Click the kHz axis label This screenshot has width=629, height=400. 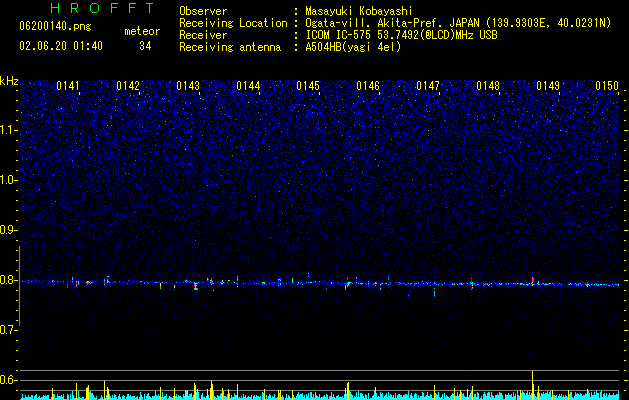pyautogui.click(x=9, y=81)
